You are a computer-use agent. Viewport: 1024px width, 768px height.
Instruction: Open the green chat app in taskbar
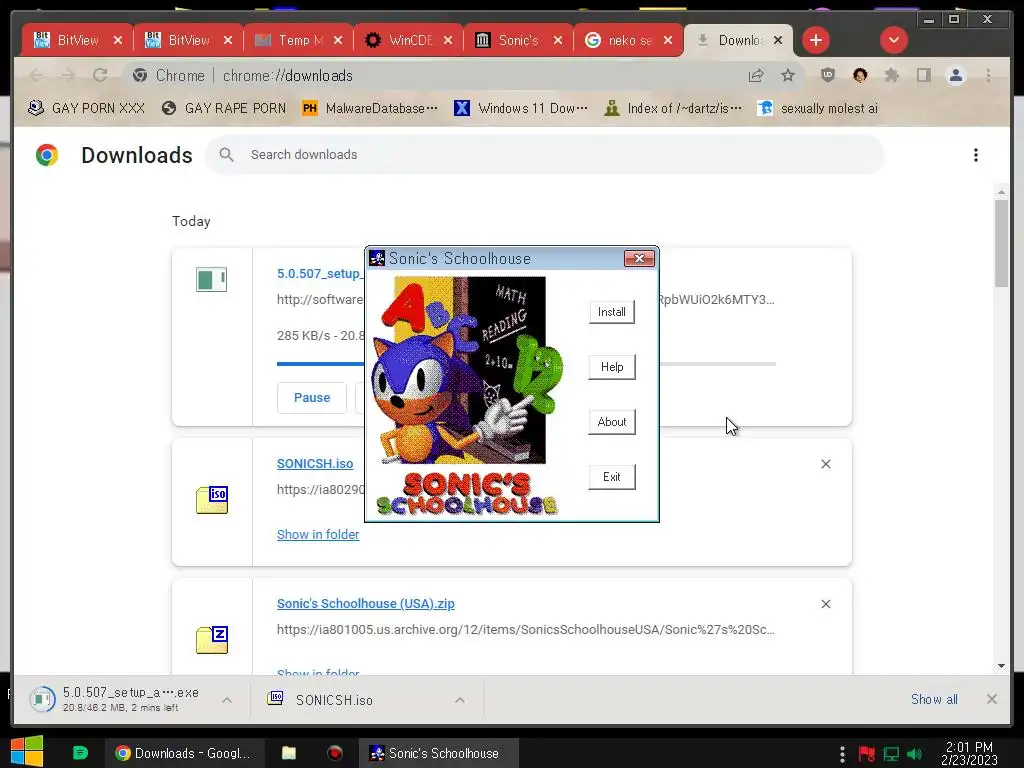tap(80, 753)
